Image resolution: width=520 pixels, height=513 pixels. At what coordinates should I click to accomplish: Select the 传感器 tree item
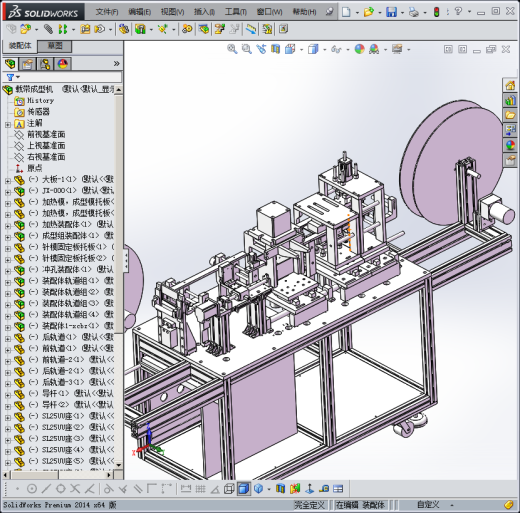(x=38, y=112)
